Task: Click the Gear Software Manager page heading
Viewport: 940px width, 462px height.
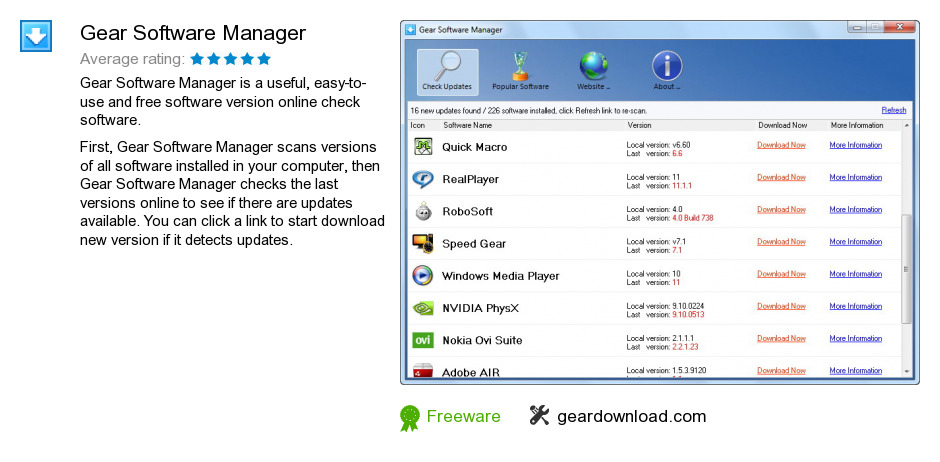Action: pyautogui.click(x=193, y=33)
